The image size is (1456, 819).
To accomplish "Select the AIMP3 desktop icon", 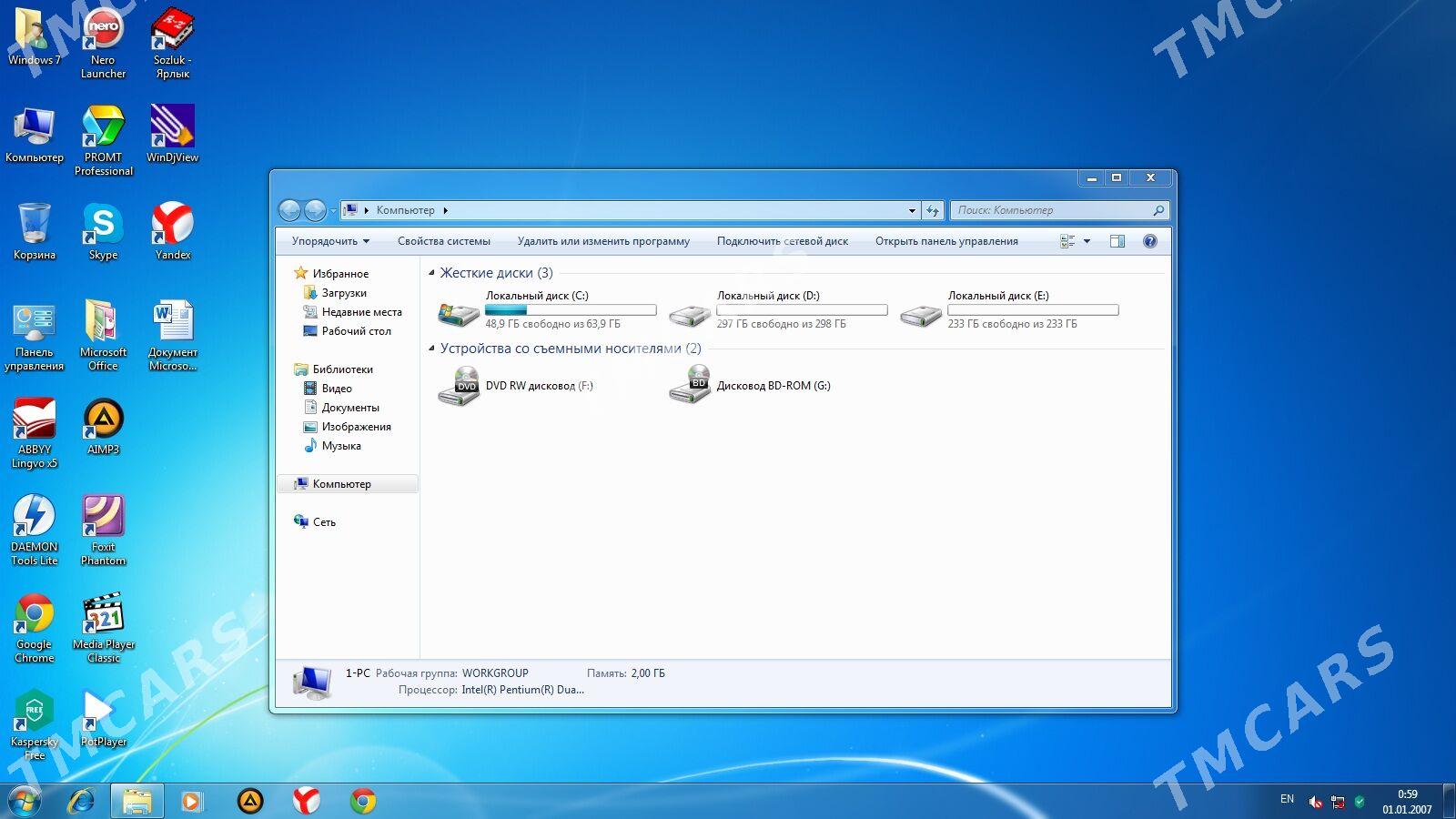I will [x=103, y=426].
